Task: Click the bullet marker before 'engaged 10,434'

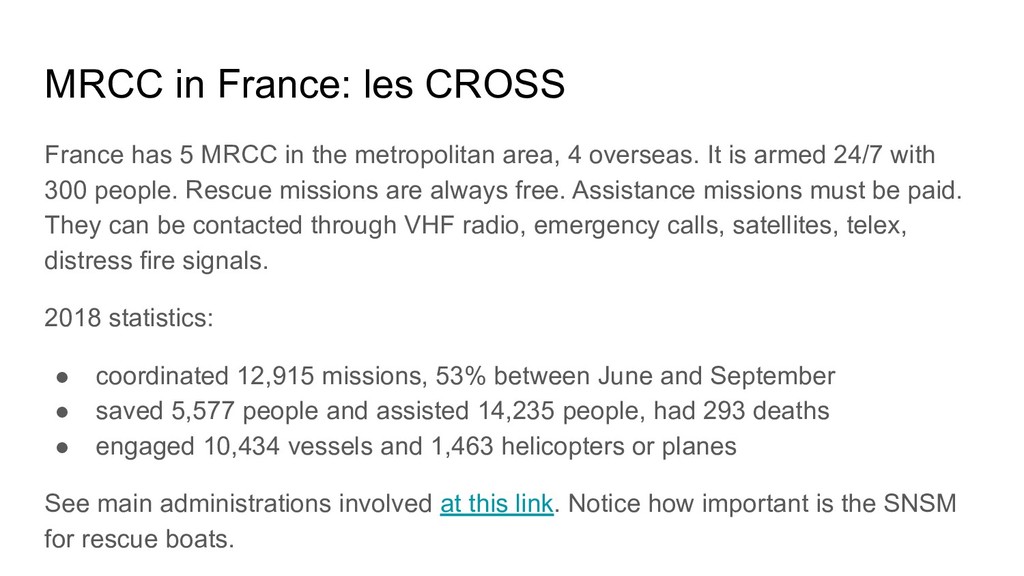Action: [x=63, y=447]
